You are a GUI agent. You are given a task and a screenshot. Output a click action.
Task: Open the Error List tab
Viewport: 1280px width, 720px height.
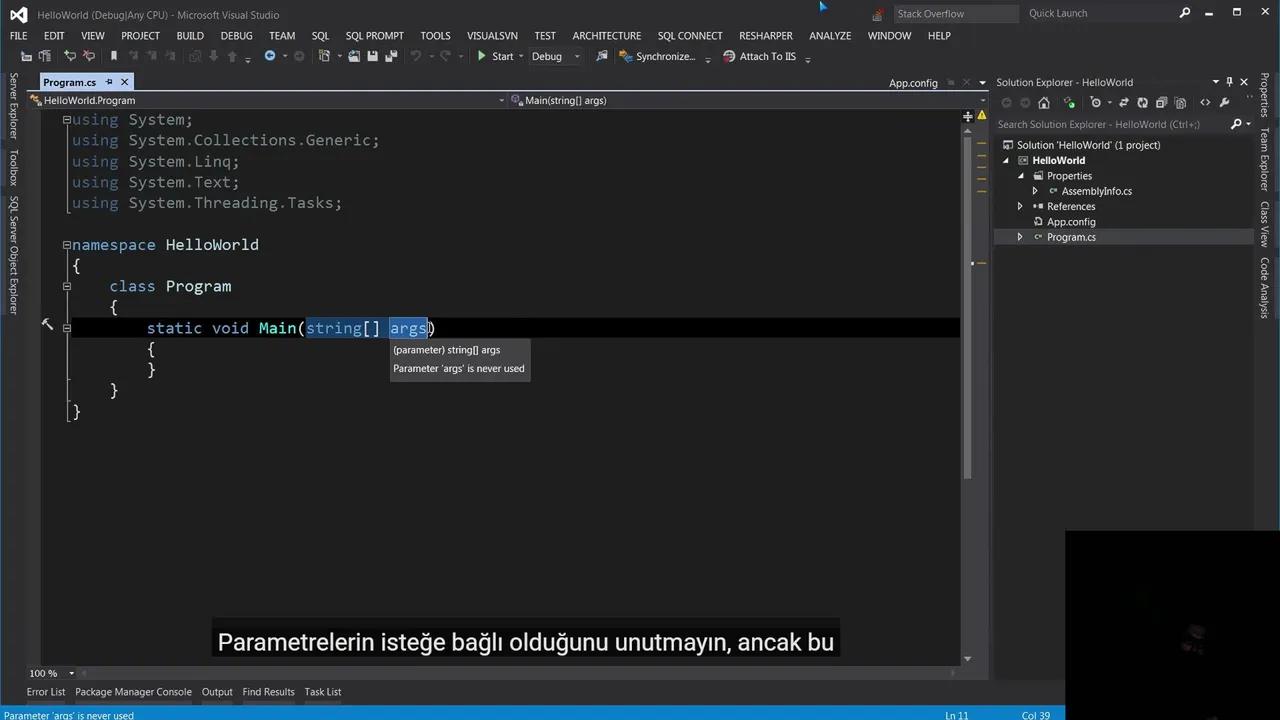(46, 692)
